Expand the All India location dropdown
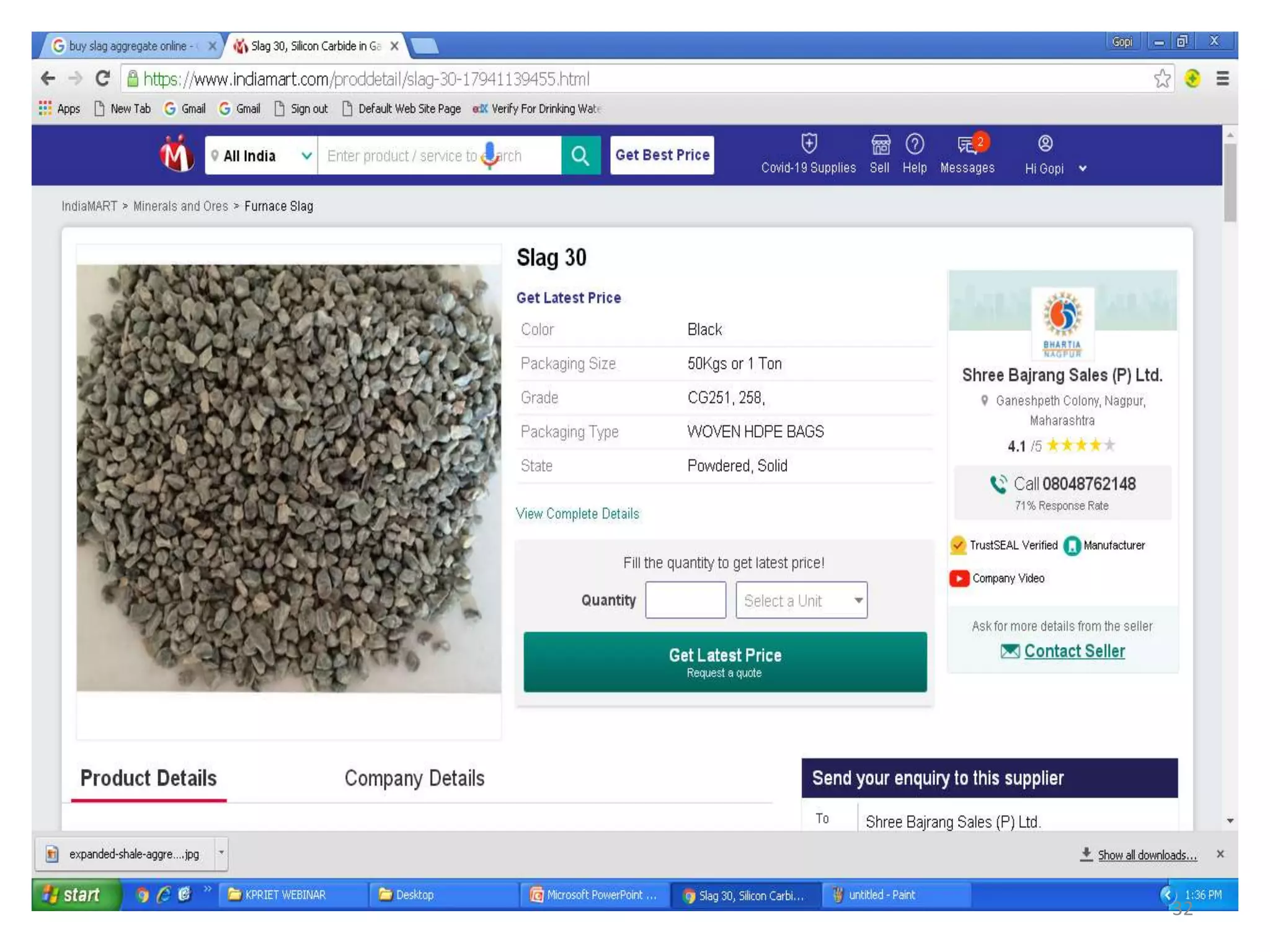1270x952 pixels. pyautogui.click(x=306, y=156)
